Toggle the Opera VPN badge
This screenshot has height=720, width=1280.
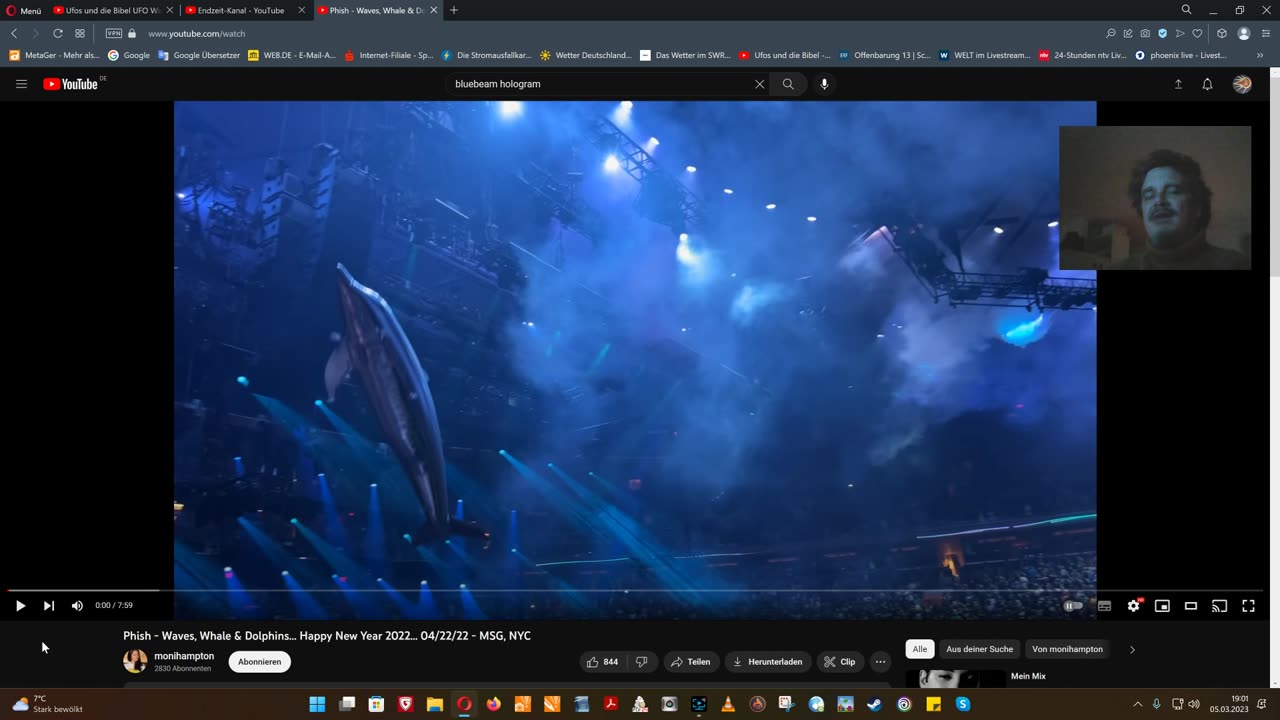114,33
